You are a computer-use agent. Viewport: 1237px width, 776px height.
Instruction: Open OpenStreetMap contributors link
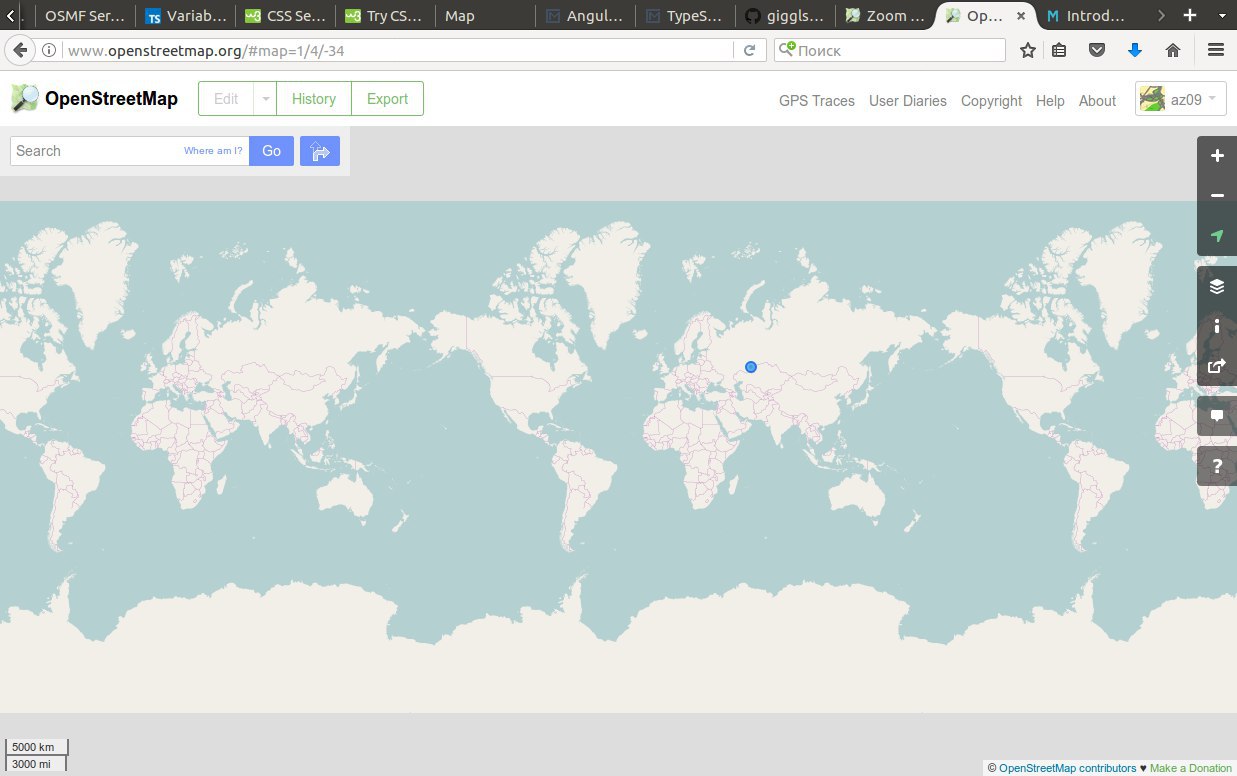click(x=1067, y=768)
